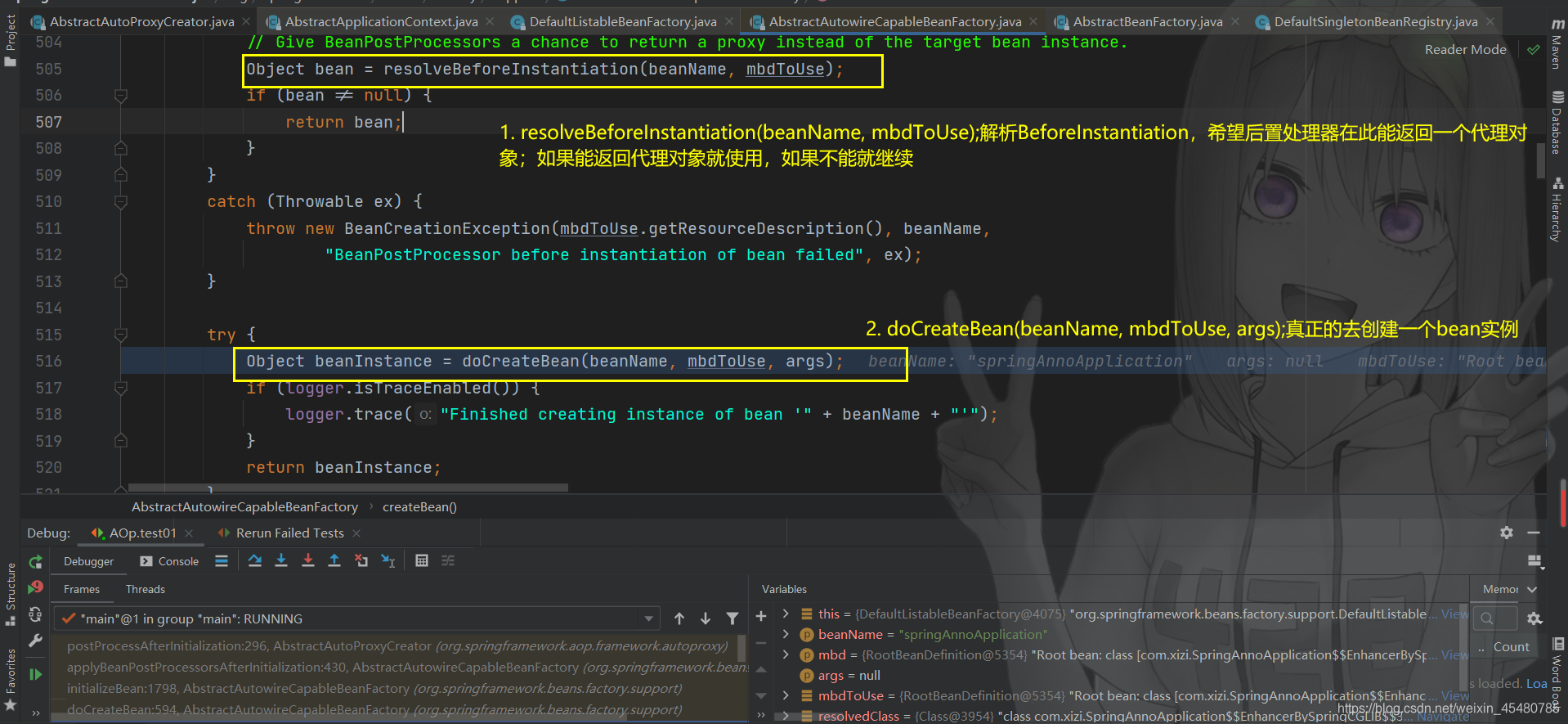
Task: Click the Memory search field
Action: (1495, 618)
